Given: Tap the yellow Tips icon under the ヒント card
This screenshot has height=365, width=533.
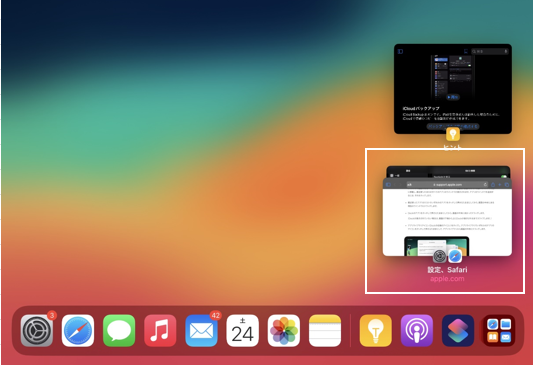Looking at the screenshot, I should [x=453, y=134].
